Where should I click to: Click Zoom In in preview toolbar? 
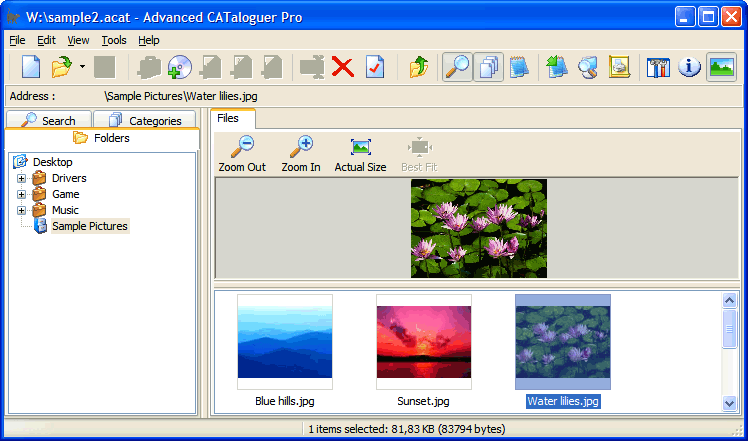[x=301, y=154]
